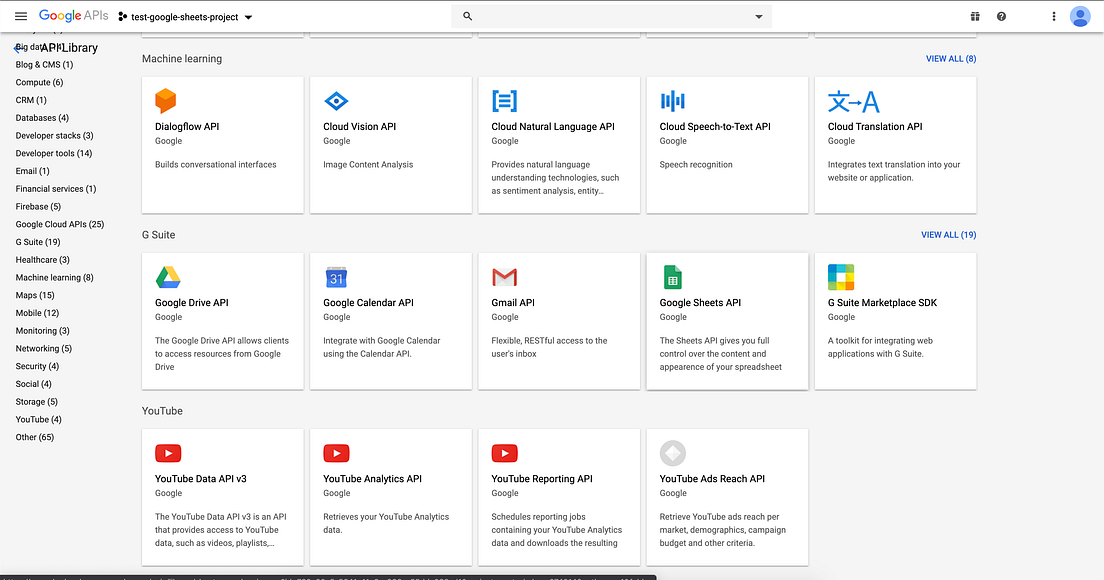Click the YouTube Data API v3 icon
The width and height of the screenshot is (1104, 580).
pos(168,453)
